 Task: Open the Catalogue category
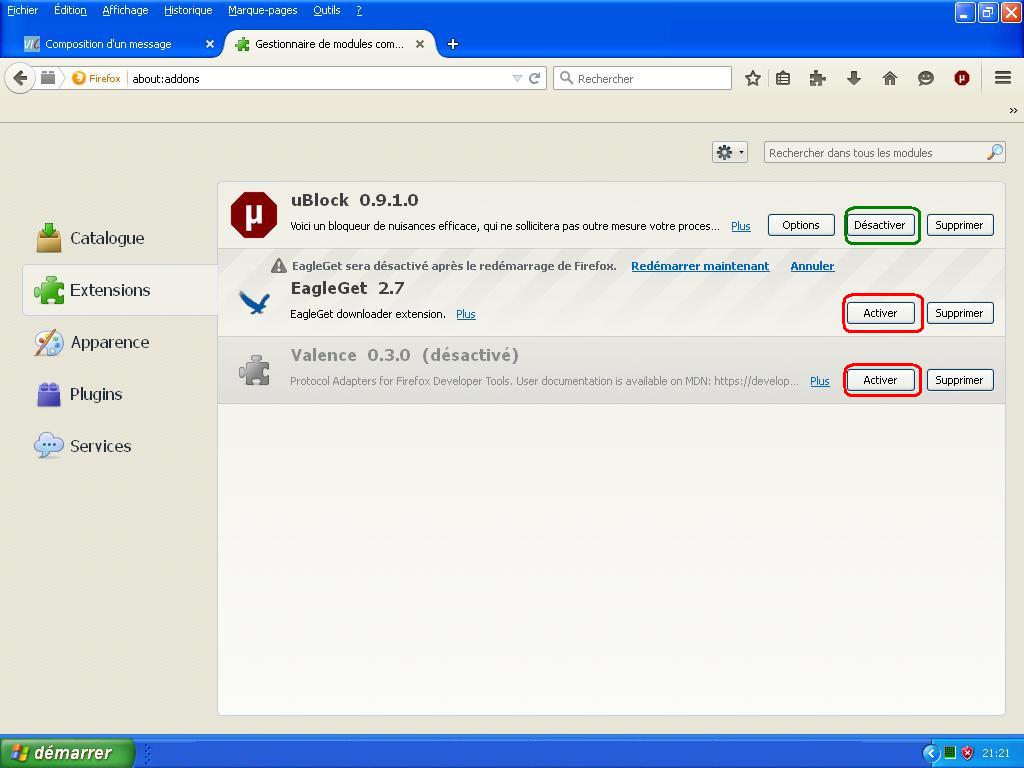tap(90, 238)
